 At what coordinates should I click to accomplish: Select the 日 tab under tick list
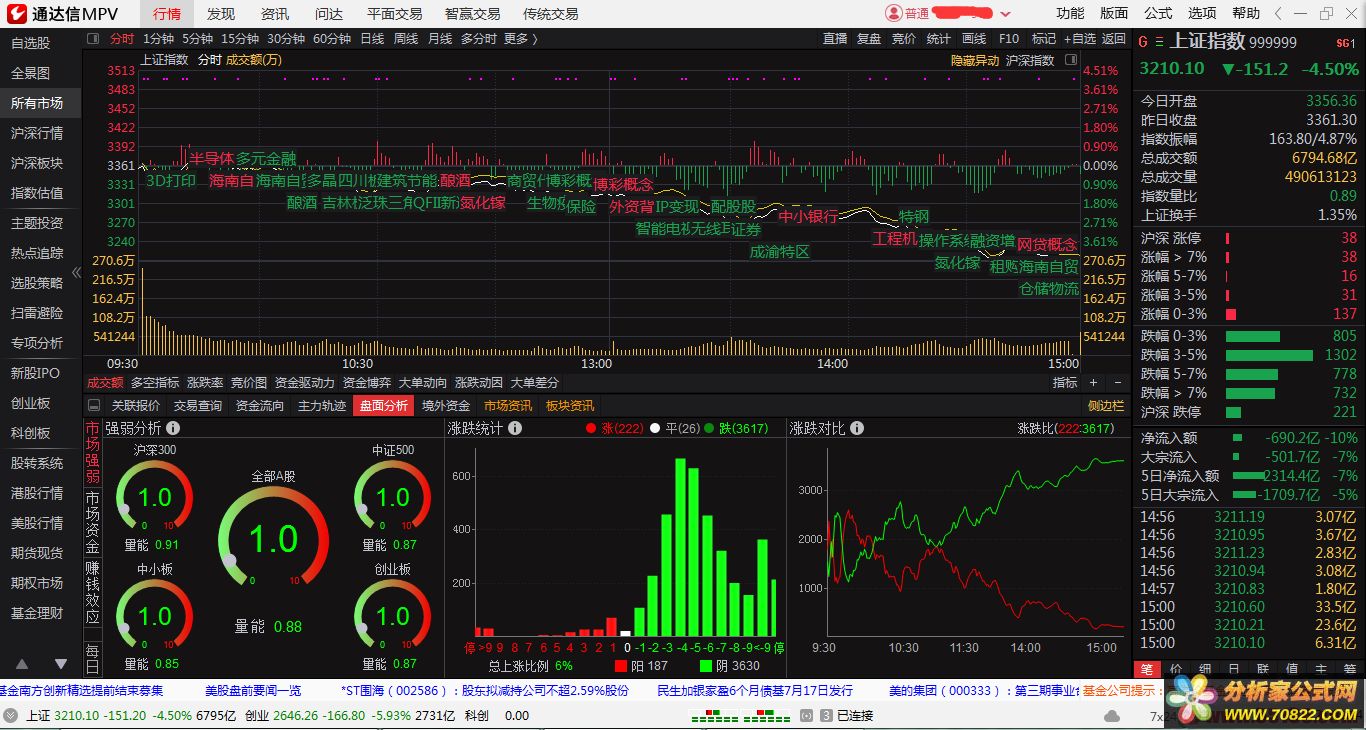1234,668
